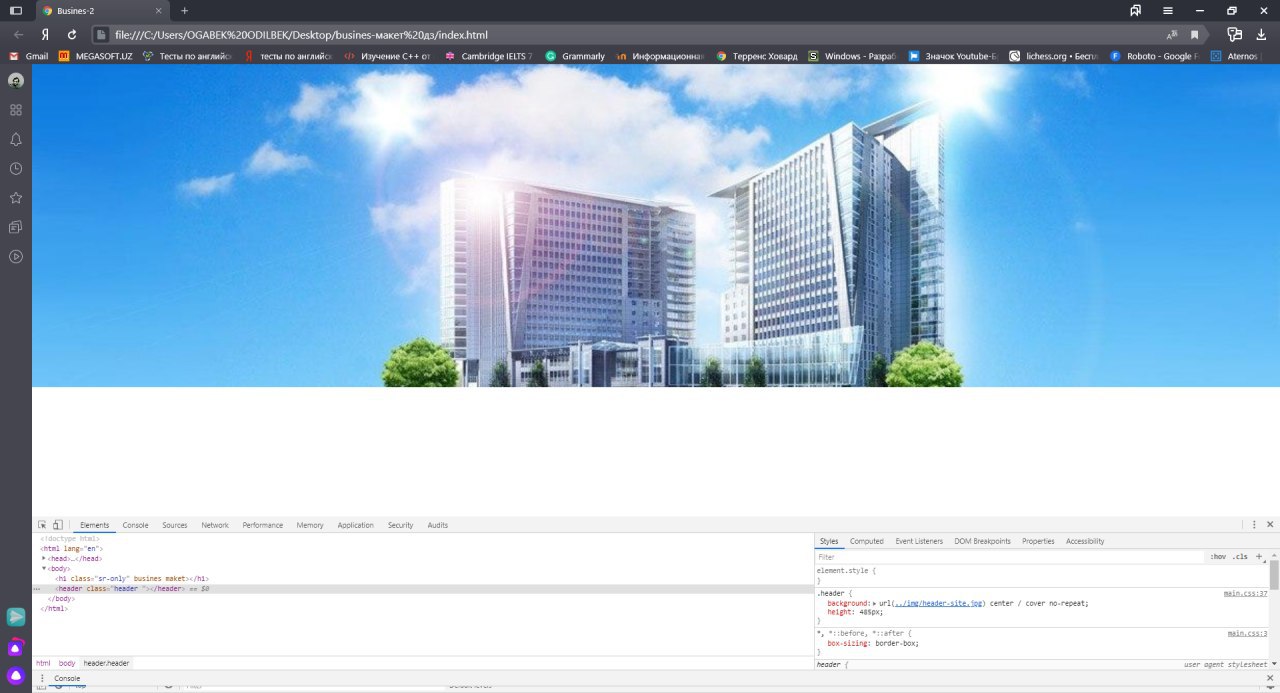Toggle the side panel icon at top-left
Screen dimensions: 1280x693
(16, 10)
